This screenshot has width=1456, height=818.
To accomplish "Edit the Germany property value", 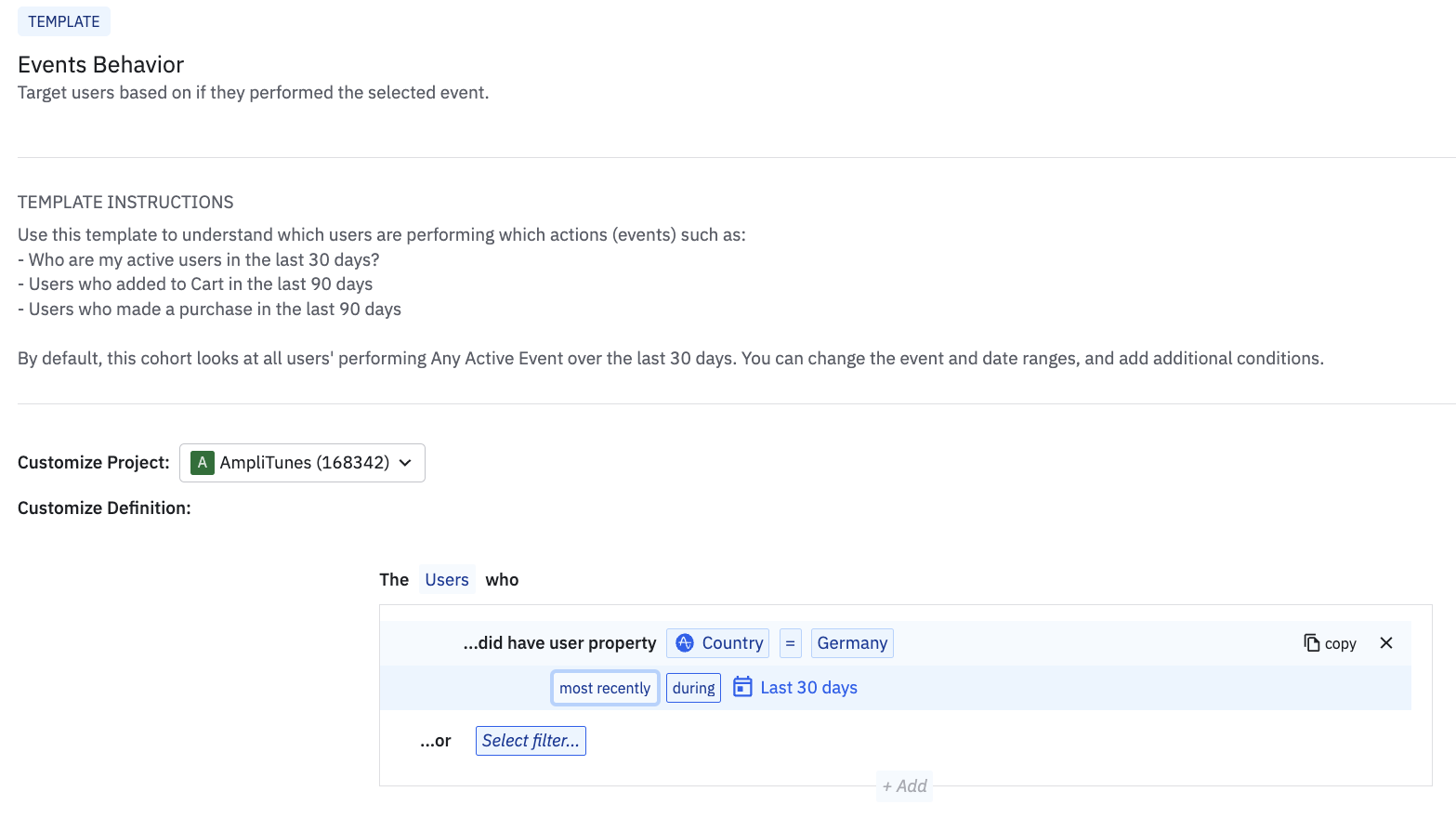I will click(x=852, y=643).
